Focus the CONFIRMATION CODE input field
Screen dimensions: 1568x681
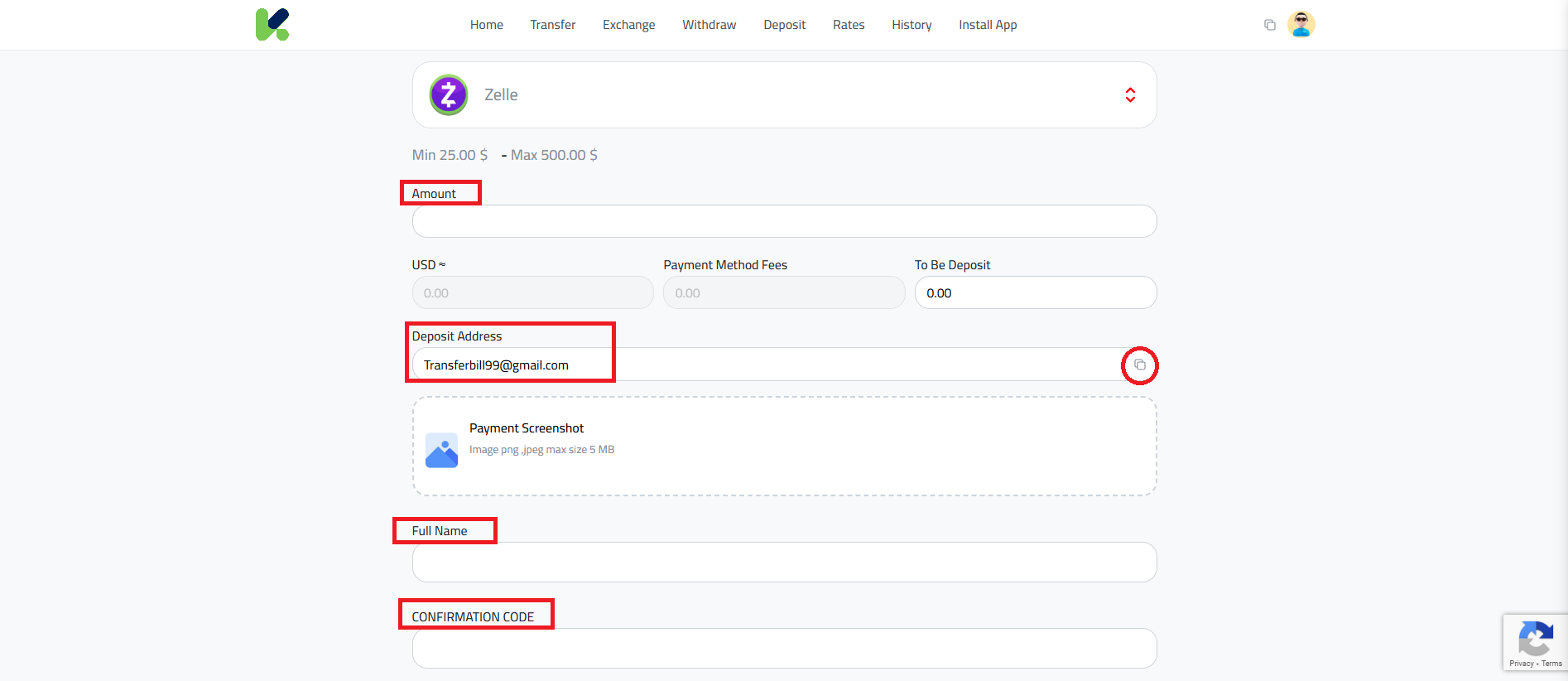[x=784, y=649]
